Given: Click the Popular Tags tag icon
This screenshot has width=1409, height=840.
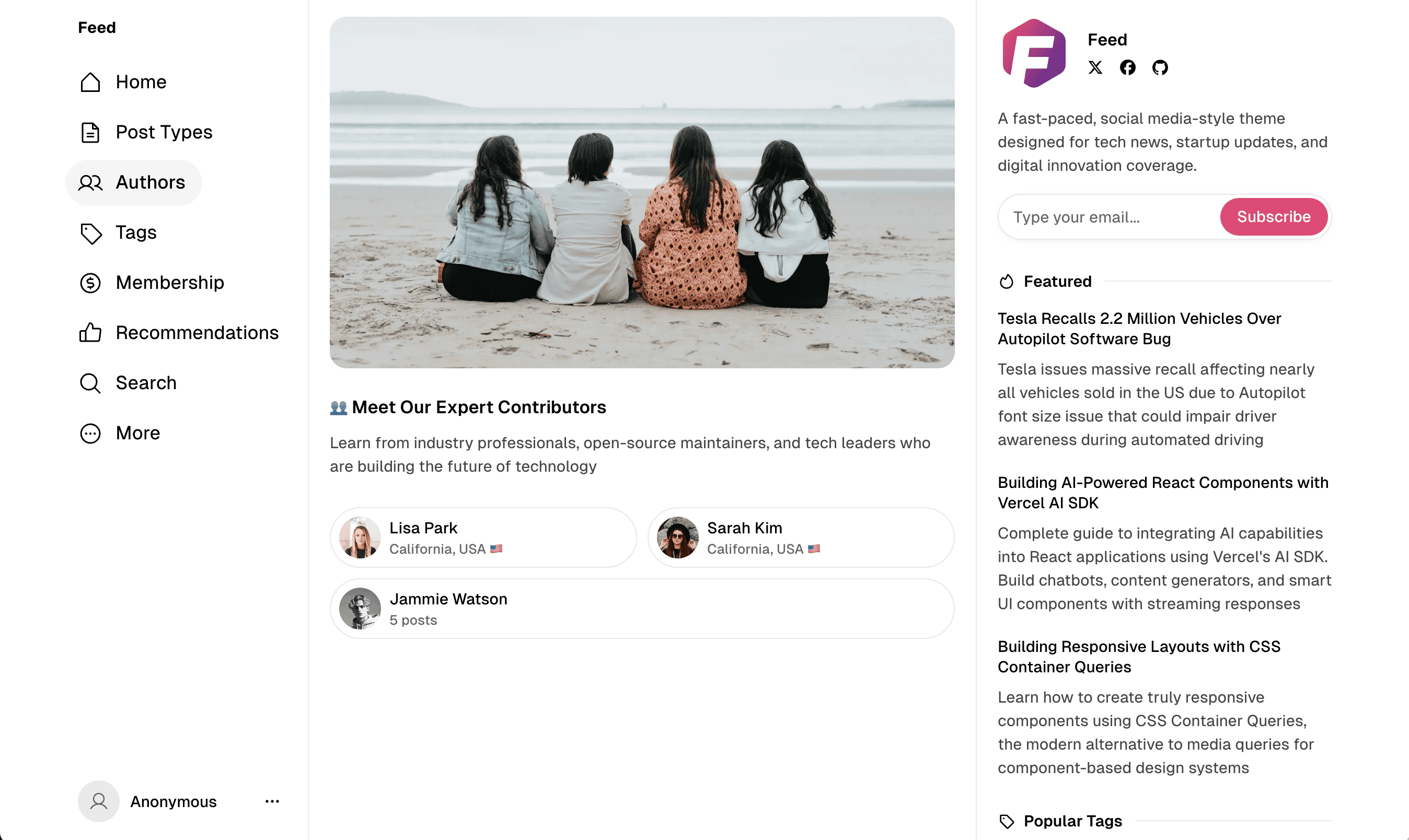Looking at the screenshot, I should tap(1007, 821).
